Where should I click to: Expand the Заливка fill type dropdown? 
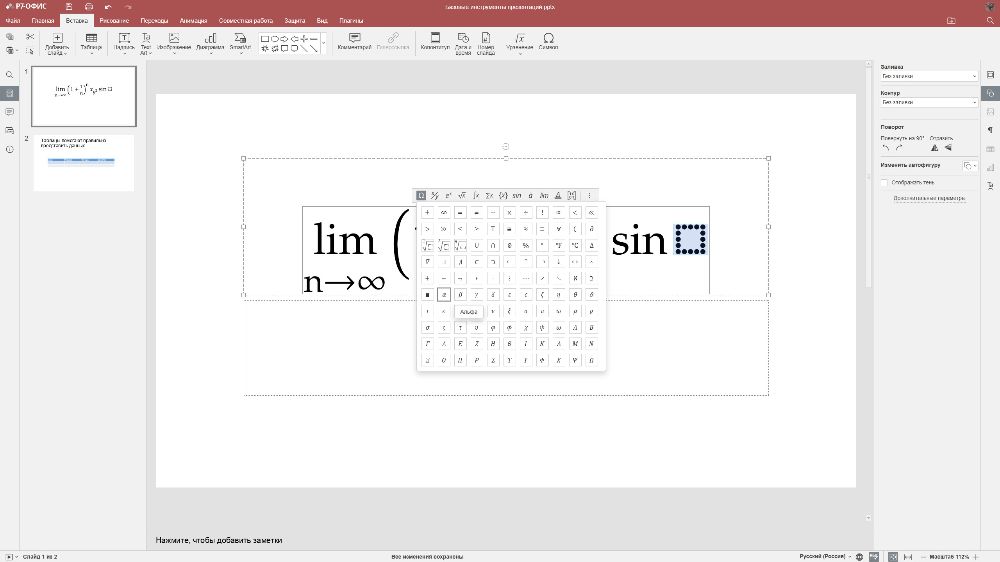928,76
